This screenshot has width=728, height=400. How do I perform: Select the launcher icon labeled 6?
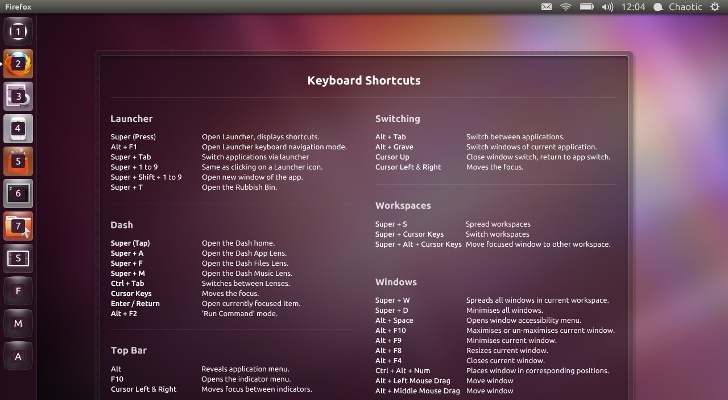[18, 194]
